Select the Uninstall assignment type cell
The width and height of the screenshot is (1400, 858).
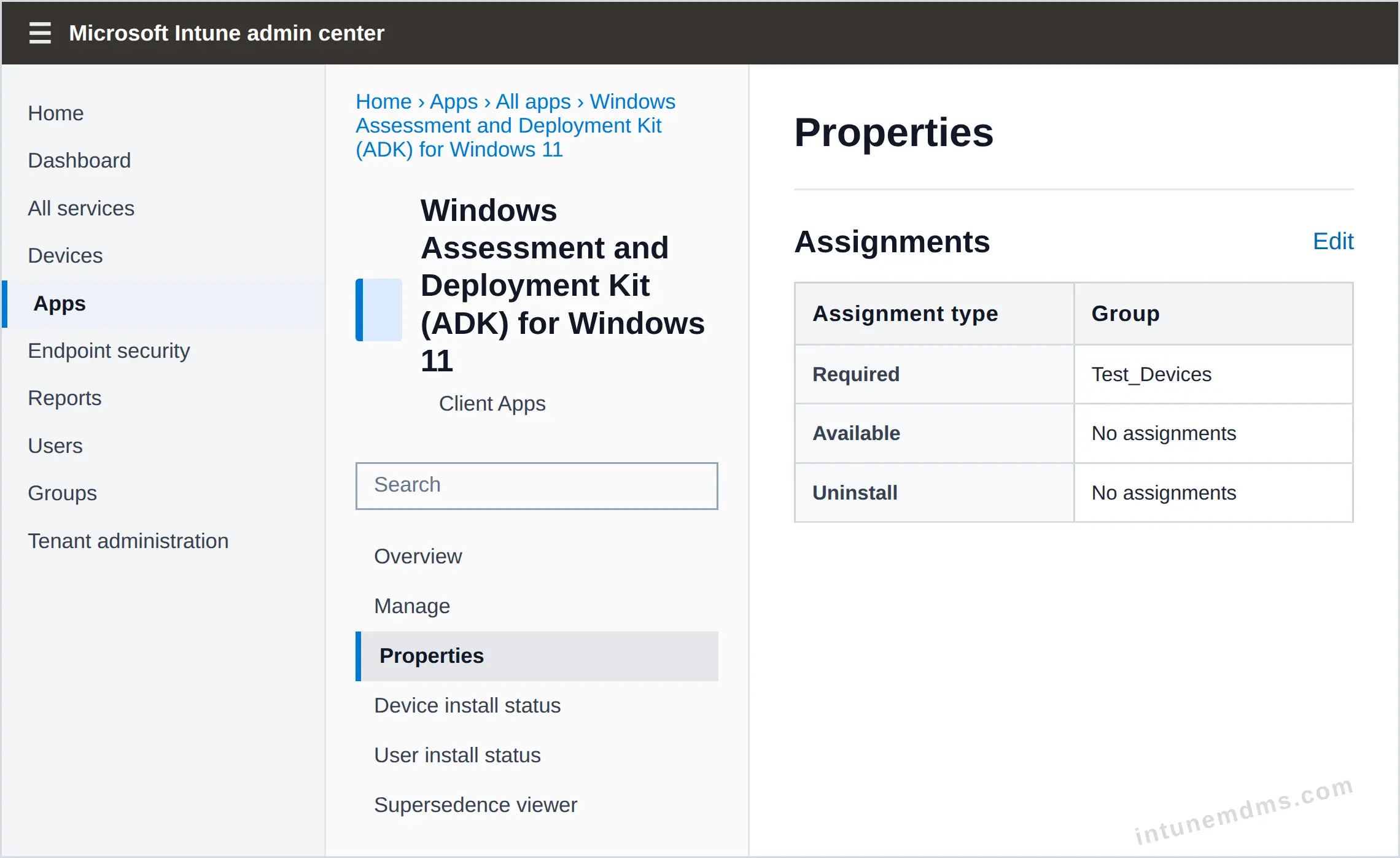pyautogui.click(x=934, y=493)
